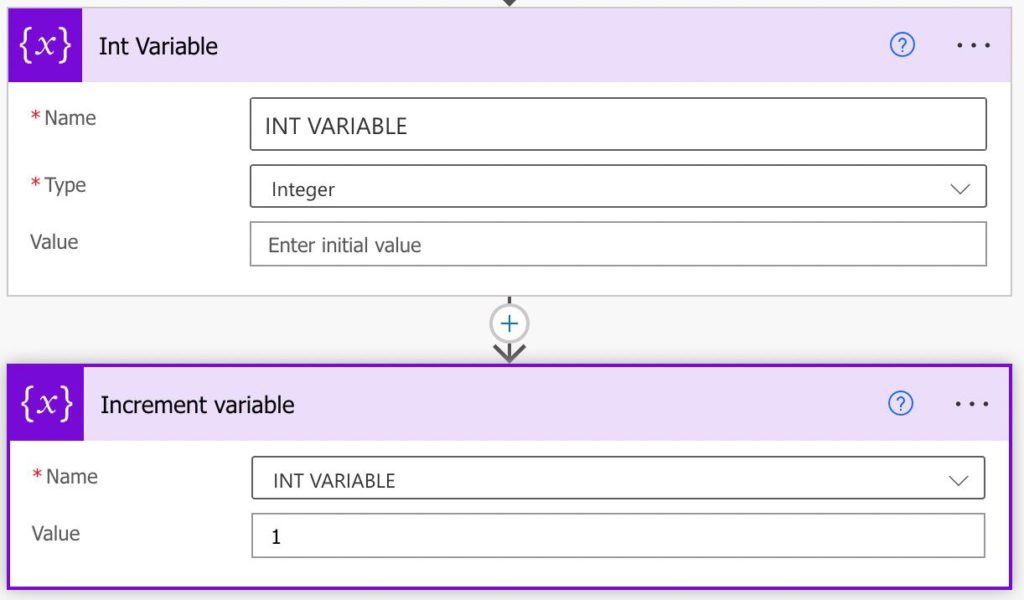Image resolution: width=1024 pixels, height=600 pixels.
Task: Open the Increment variable ellipsis menu
Action: point(971,404)
